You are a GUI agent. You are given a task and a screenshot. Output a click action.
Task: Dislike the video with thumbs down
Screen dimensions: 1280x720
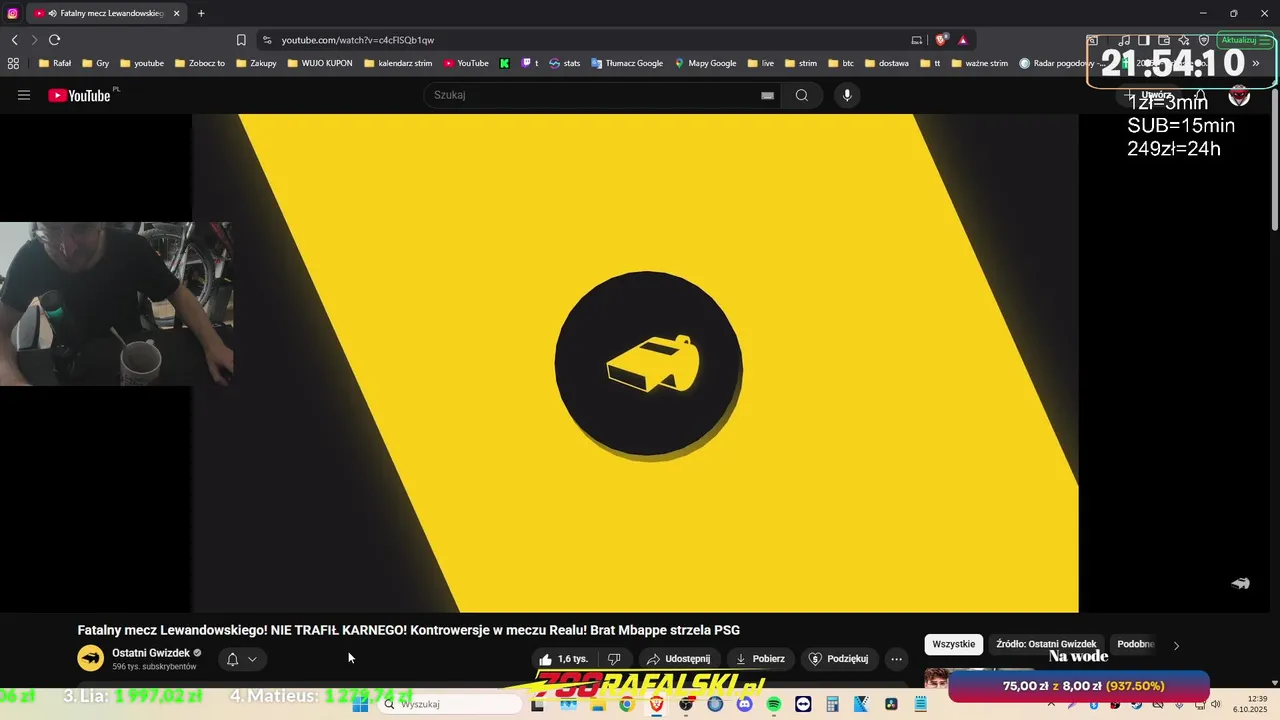pyautogui.click(x=614, y=659)
